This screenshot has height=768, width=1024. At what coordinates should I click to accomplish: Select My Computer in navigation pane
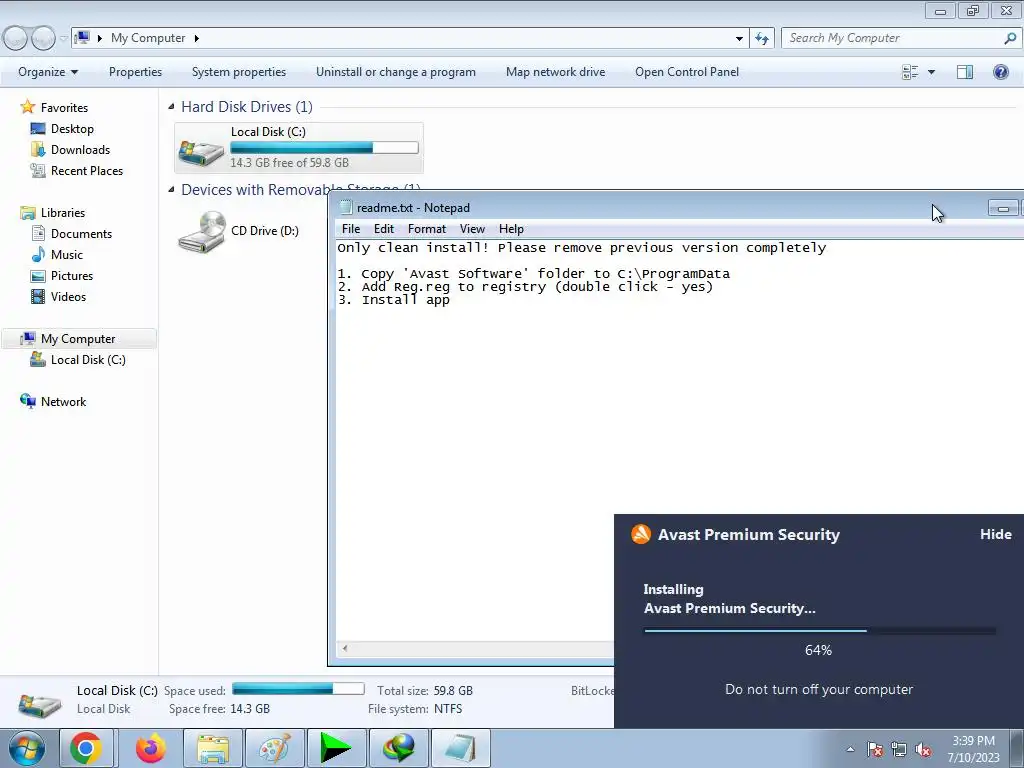click(x=78, y=338)
